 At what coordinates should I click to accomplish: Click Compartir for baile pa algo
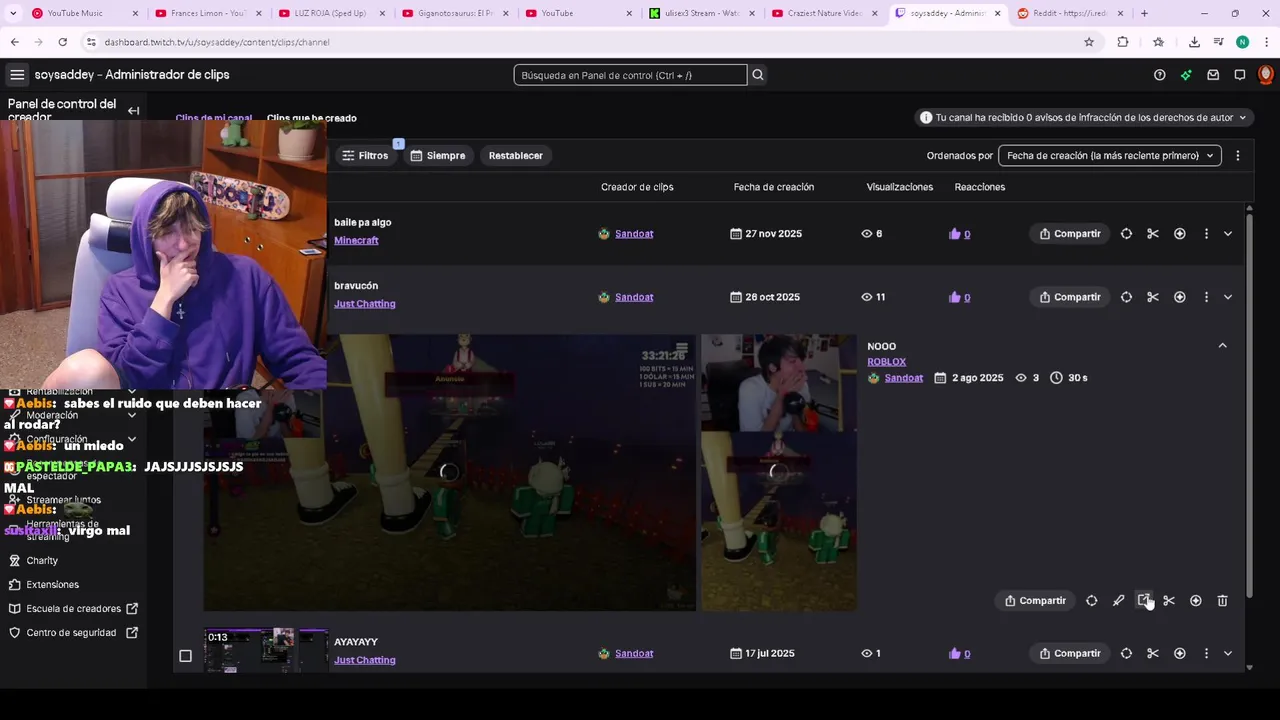click(1070, 234)
